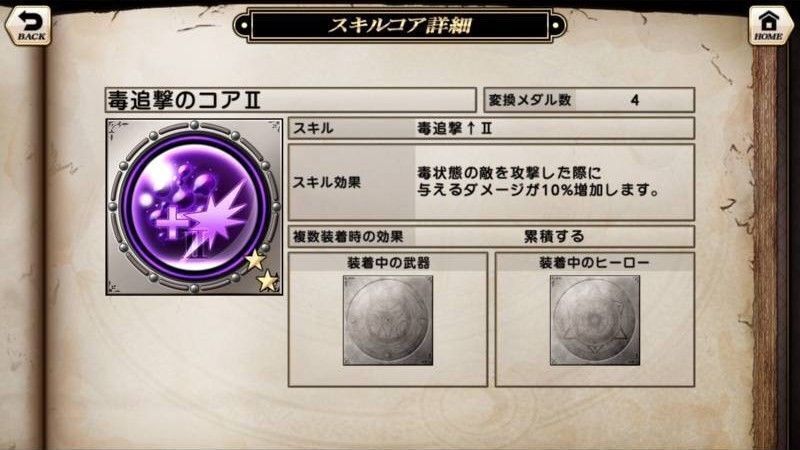Tap the スキルコア詳細 title banner

pyautogui.click(x=399, y=25)
